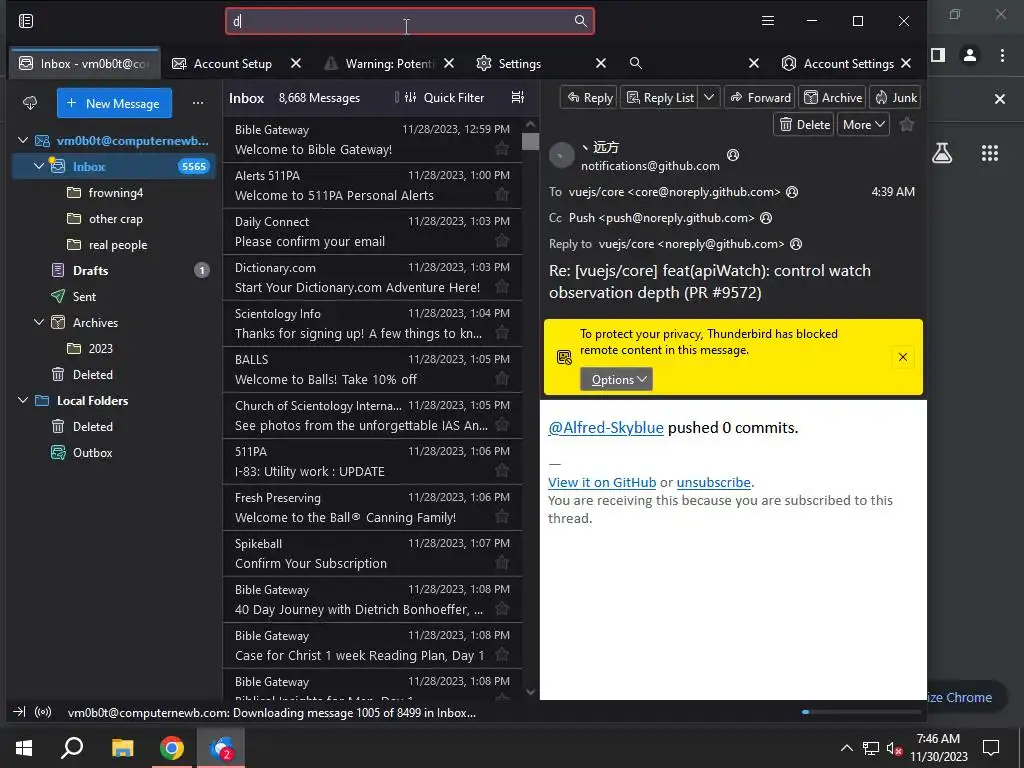1024x768 pixels.
Task: Click the New Message button
Action: click(x=114, y=103)
